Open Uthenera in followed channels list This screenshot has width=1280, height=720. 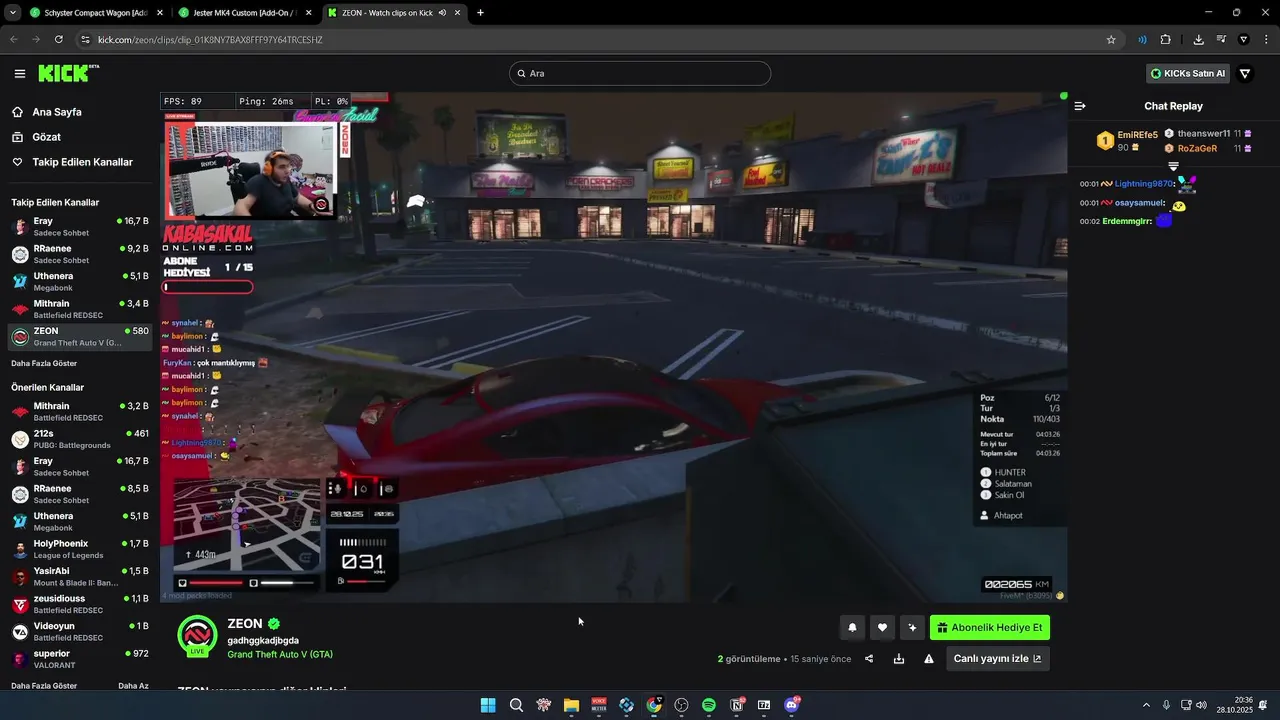(x=80, y=282)
